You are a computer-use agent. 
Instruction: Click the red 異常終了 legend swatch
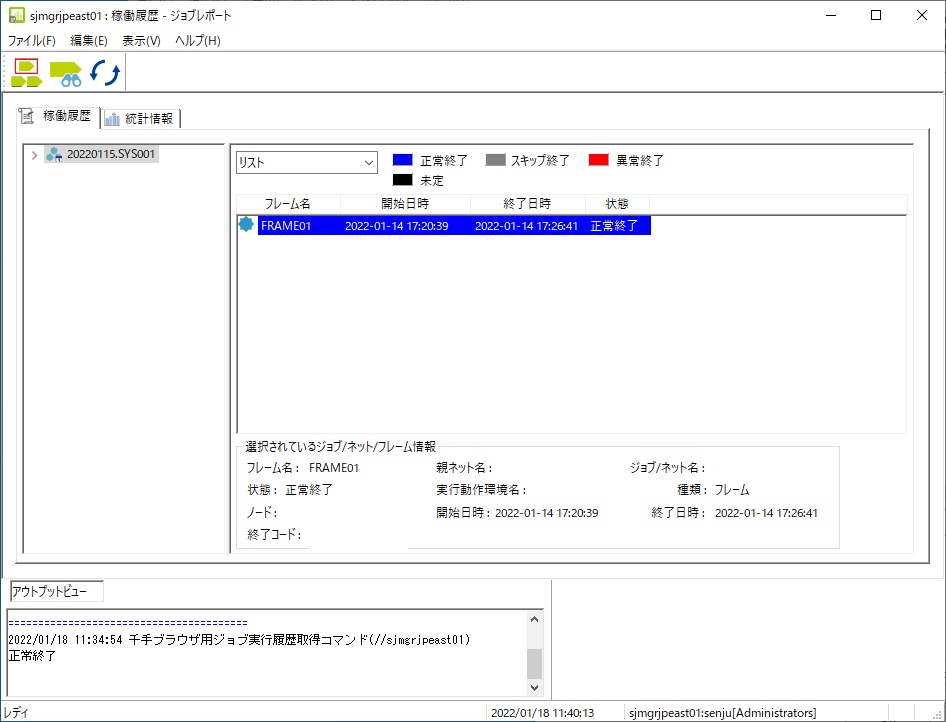tap(598, 160)
